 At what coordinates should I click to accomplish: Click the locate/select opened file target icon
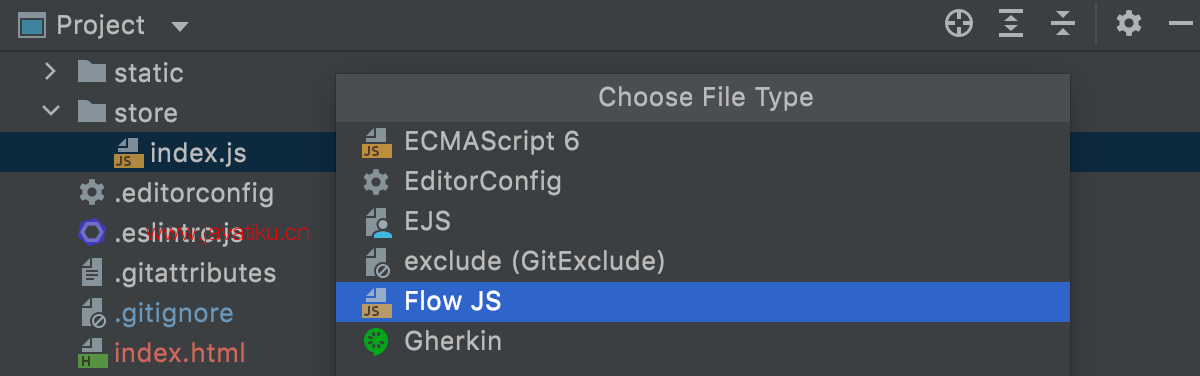coord(959,24)
